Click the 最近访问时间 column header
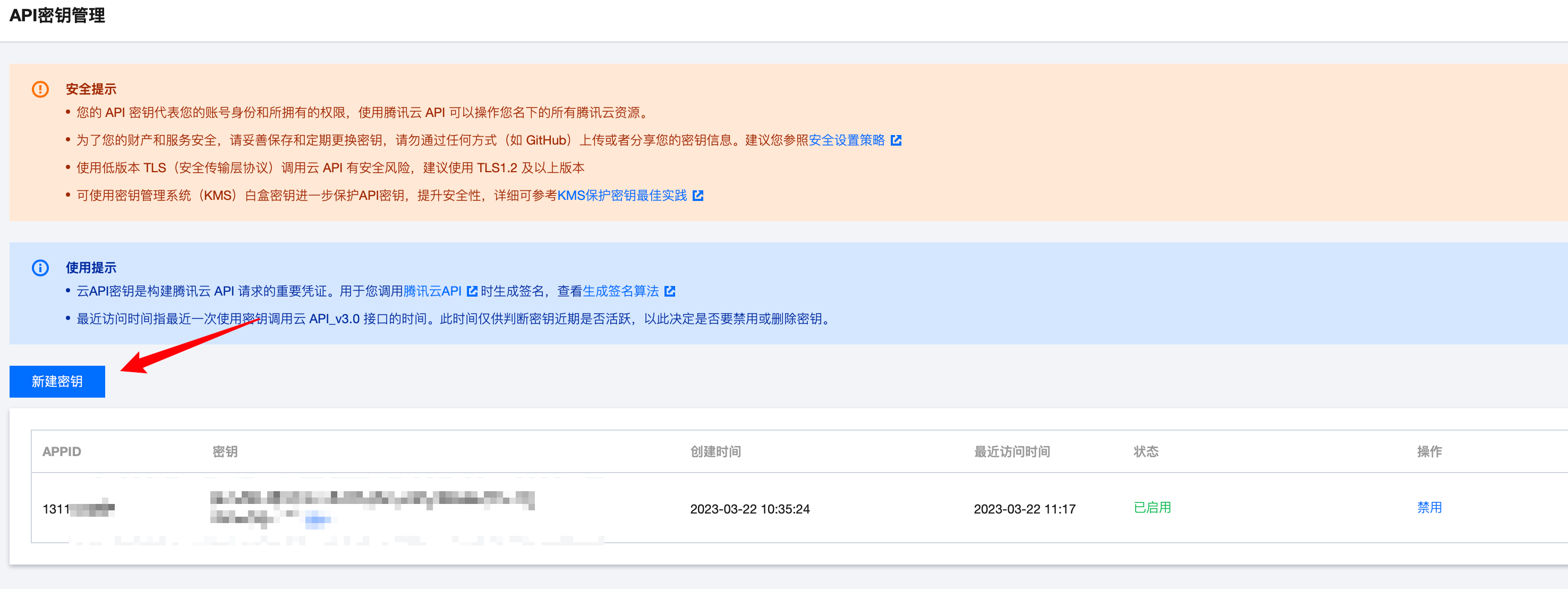Image resolution: width=1568 pixels, height=589 pixels. tap(1012, 451)
